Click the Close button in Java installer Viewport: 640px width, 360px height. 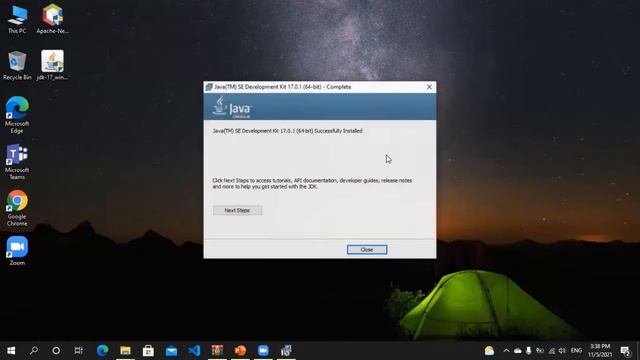(x=367, y=249)
